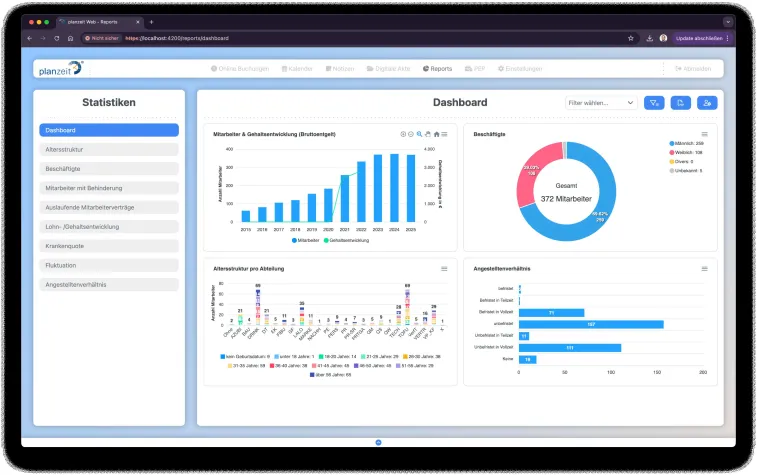
Task: Activate selection zoom magnifier on chart
Action: coord(419,133)
